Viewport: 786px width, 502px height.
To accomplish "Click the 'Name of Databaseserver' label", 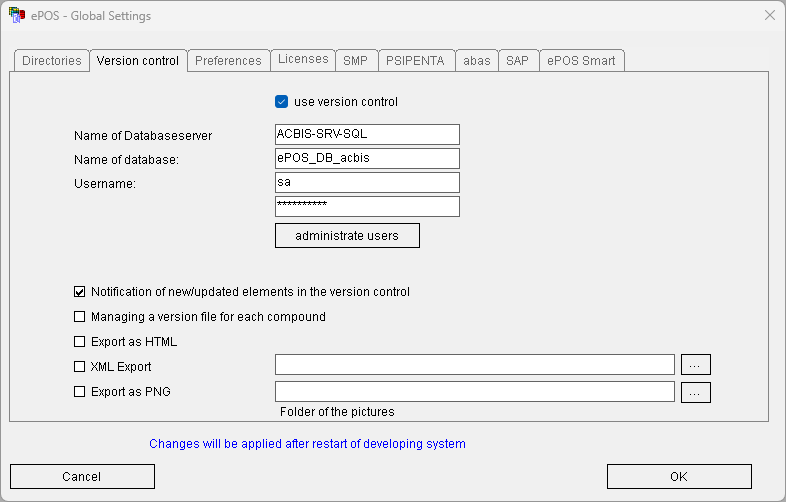I will tap(143, 136).
